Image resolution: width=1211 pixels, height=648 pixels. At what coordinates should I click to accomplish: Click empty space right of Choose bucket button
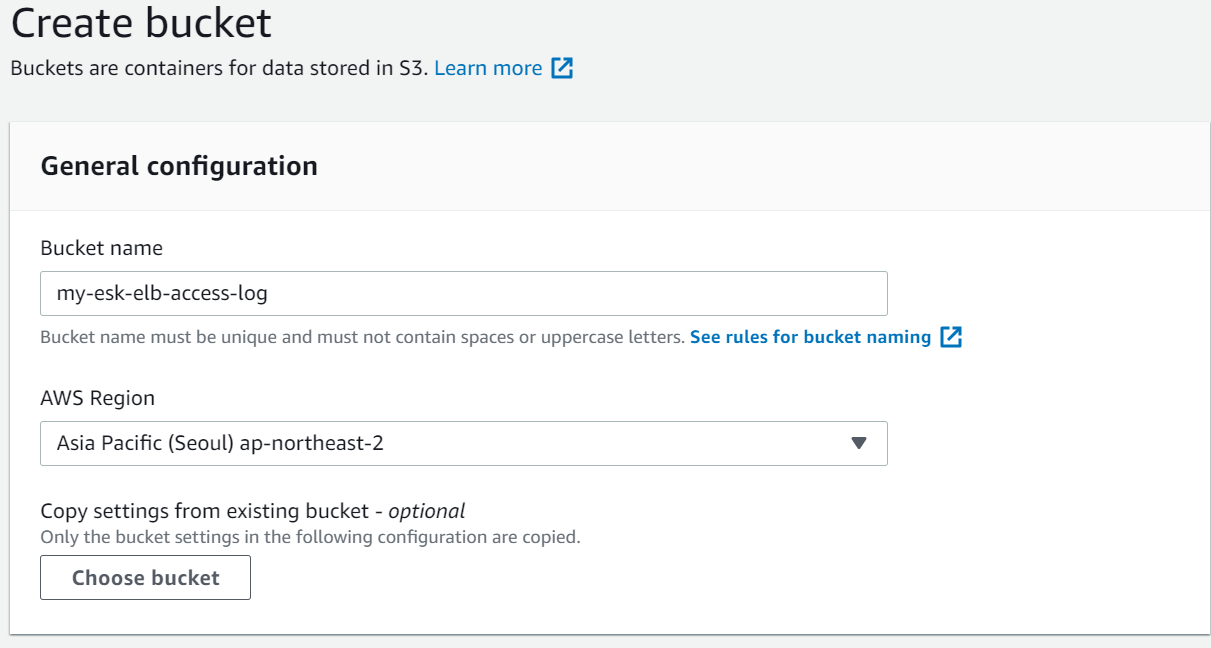(x=600, y=578)
